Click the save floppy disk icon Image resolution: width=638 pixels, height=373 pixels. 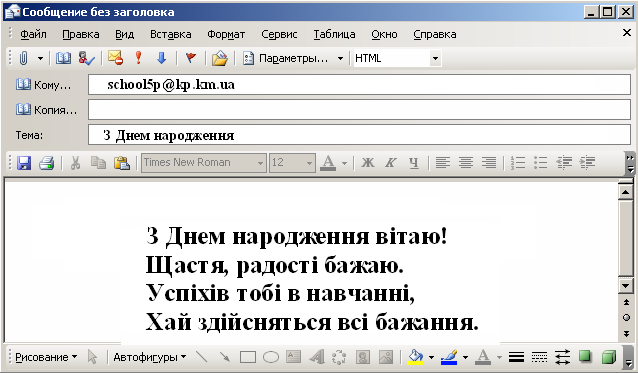24,163
